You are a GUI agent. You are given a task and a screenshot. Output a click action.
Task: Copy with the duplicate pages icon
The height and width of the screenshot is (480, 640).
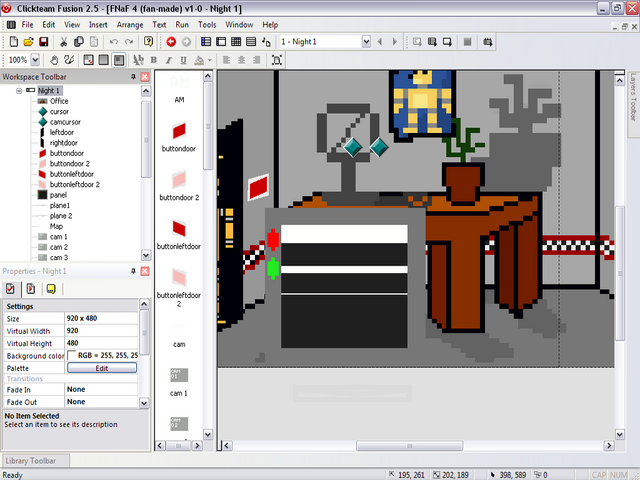pos(79,42)
